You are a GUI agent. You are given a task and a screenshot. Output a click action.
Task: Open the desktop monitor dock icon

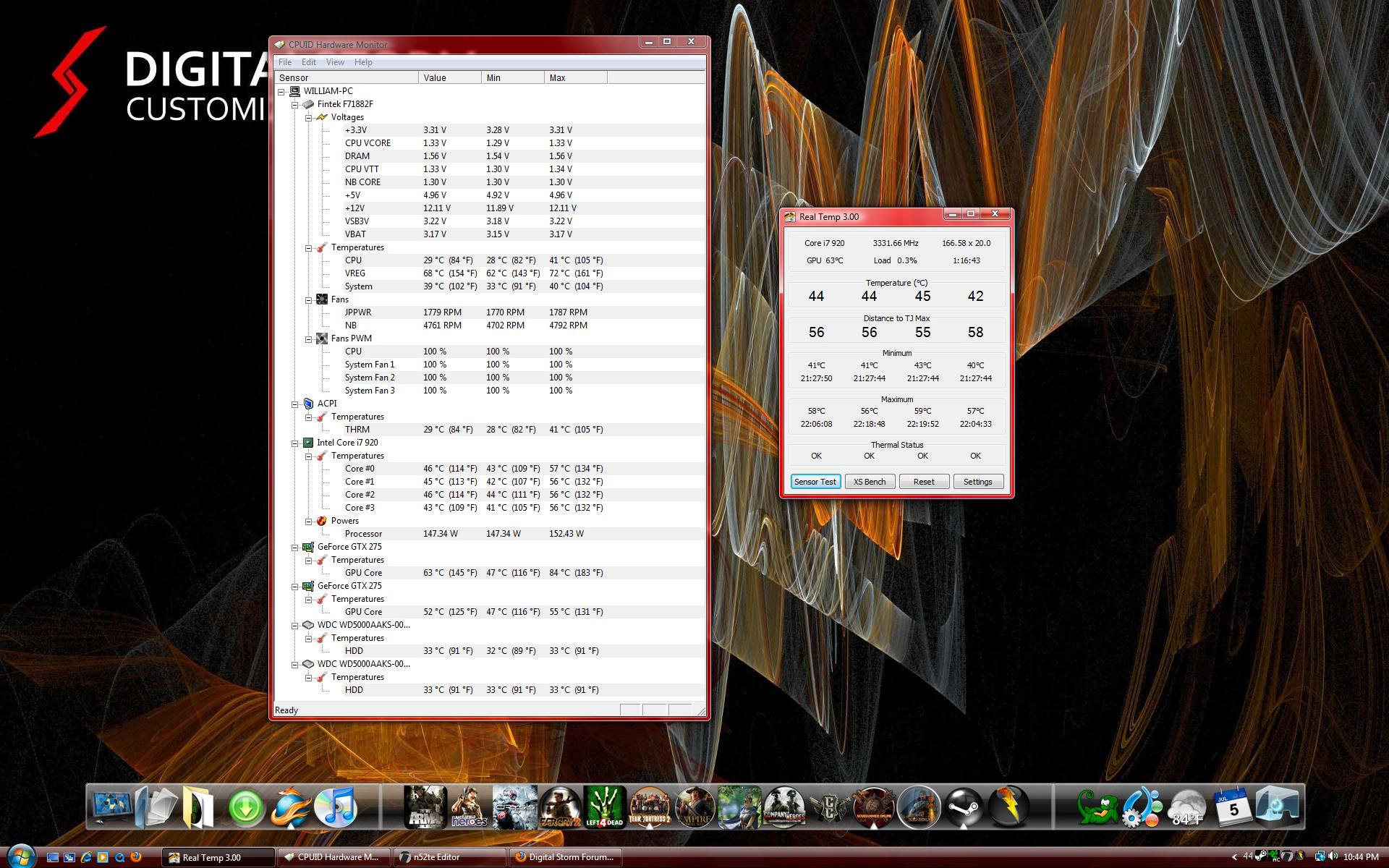coord(113,807)
